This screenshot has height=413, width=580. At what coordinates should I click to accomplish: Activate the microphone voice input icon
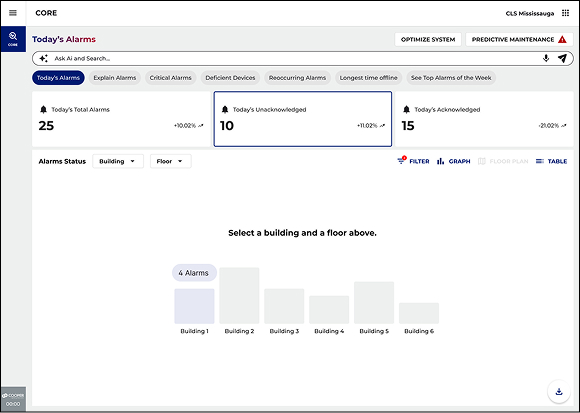click(x=546, y=58)
